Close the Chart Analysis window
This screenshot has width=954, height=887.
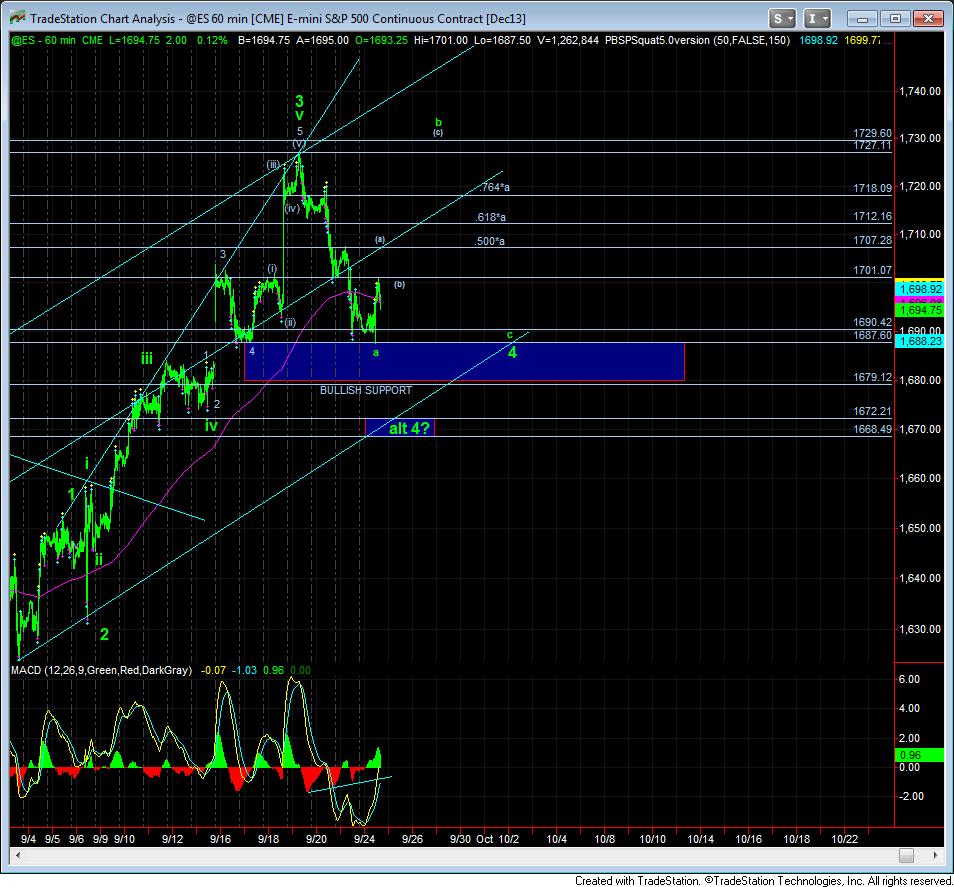point(927,19)
